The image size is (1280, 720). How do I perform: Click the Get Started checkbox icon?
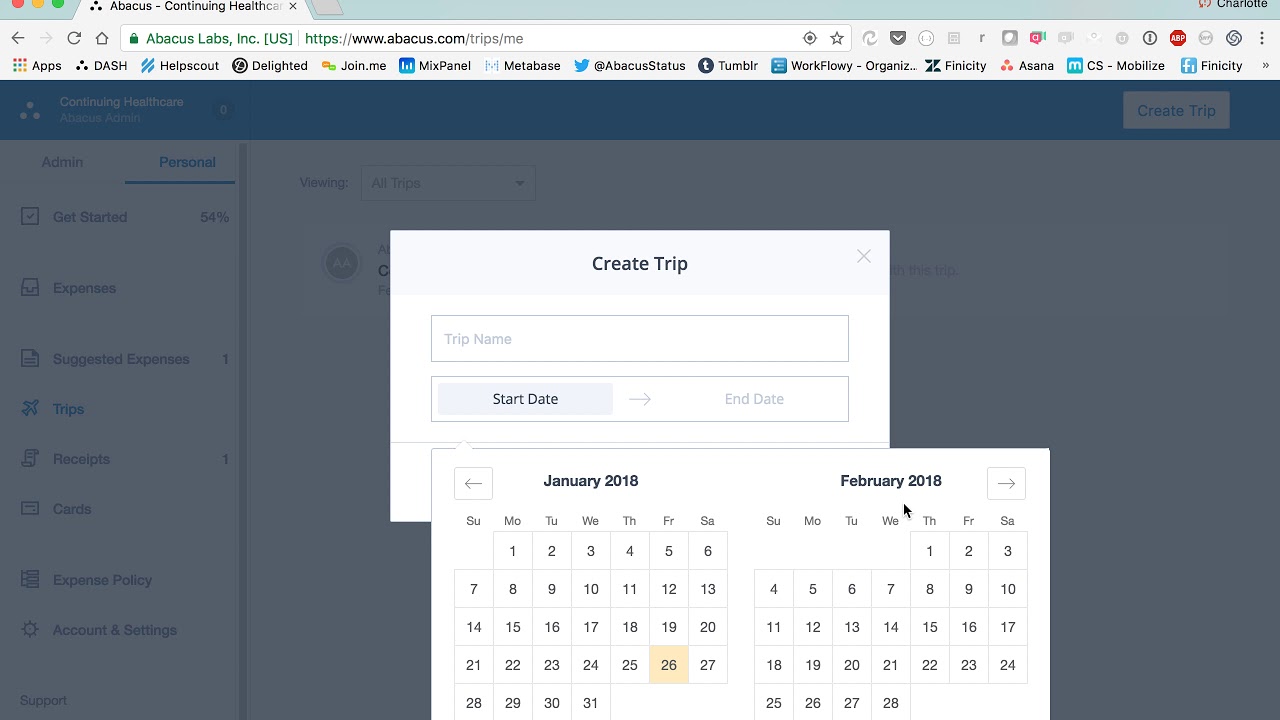pos(30,216)
